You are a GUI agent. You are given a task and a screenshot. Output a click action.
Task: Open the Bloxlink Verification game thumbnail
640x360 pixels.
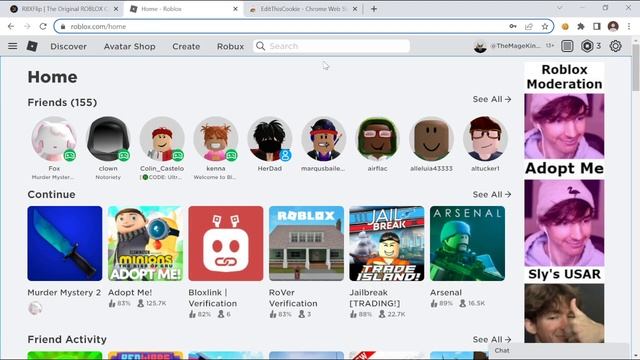(x=226, y=243)
